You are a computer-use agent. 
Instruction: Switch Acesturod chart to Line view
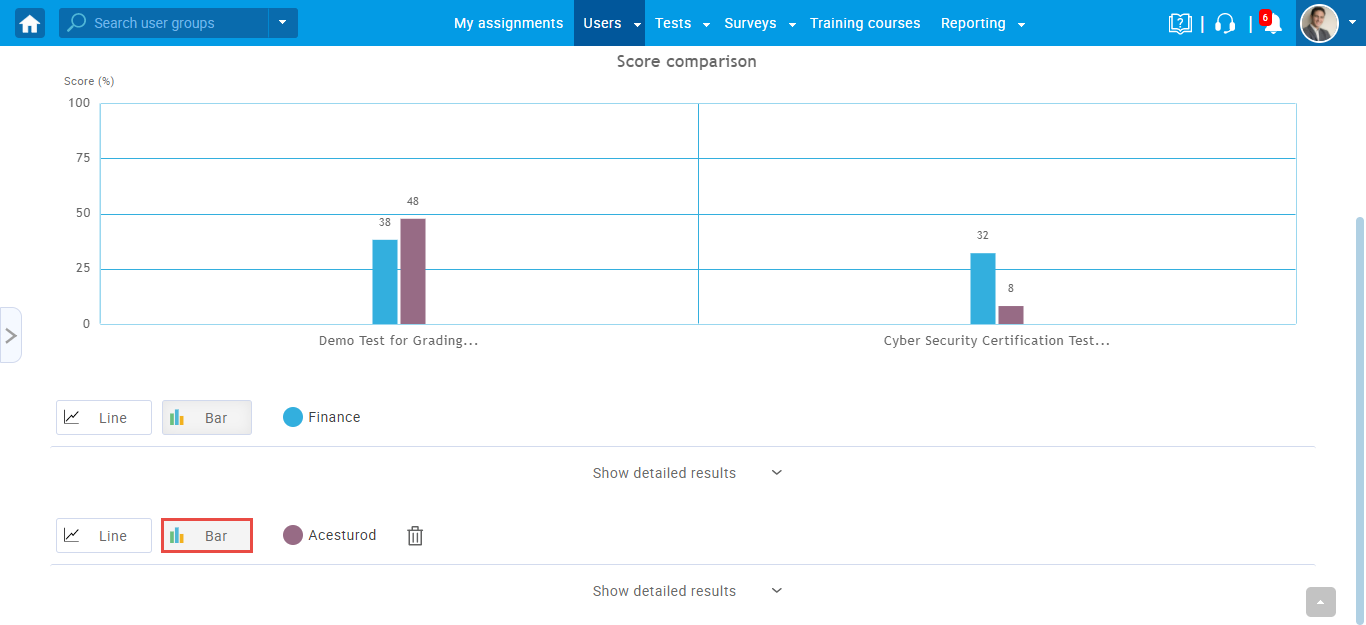pos(104,536)
